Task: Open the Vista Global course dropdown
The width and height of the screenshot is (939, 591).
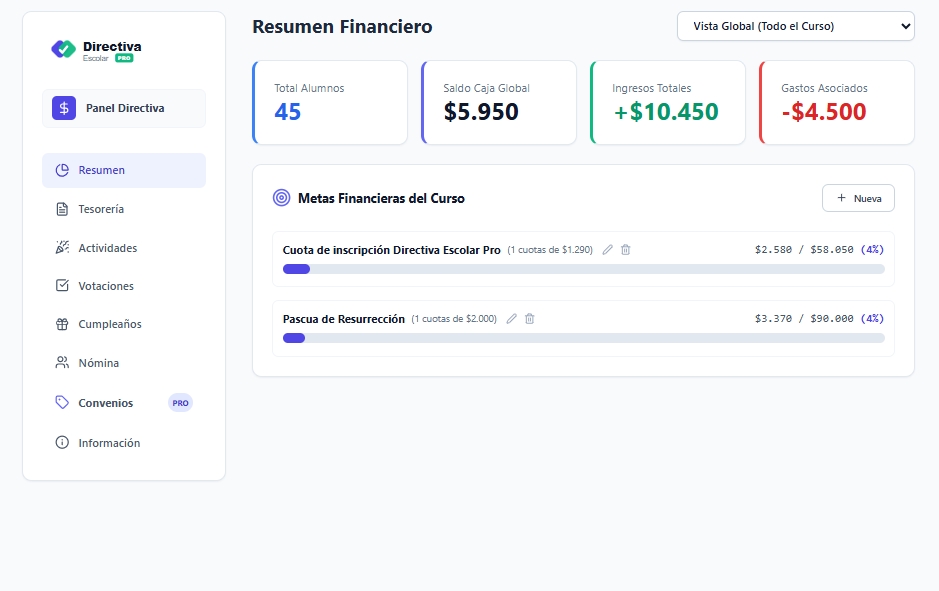Action: coord(795,26)
